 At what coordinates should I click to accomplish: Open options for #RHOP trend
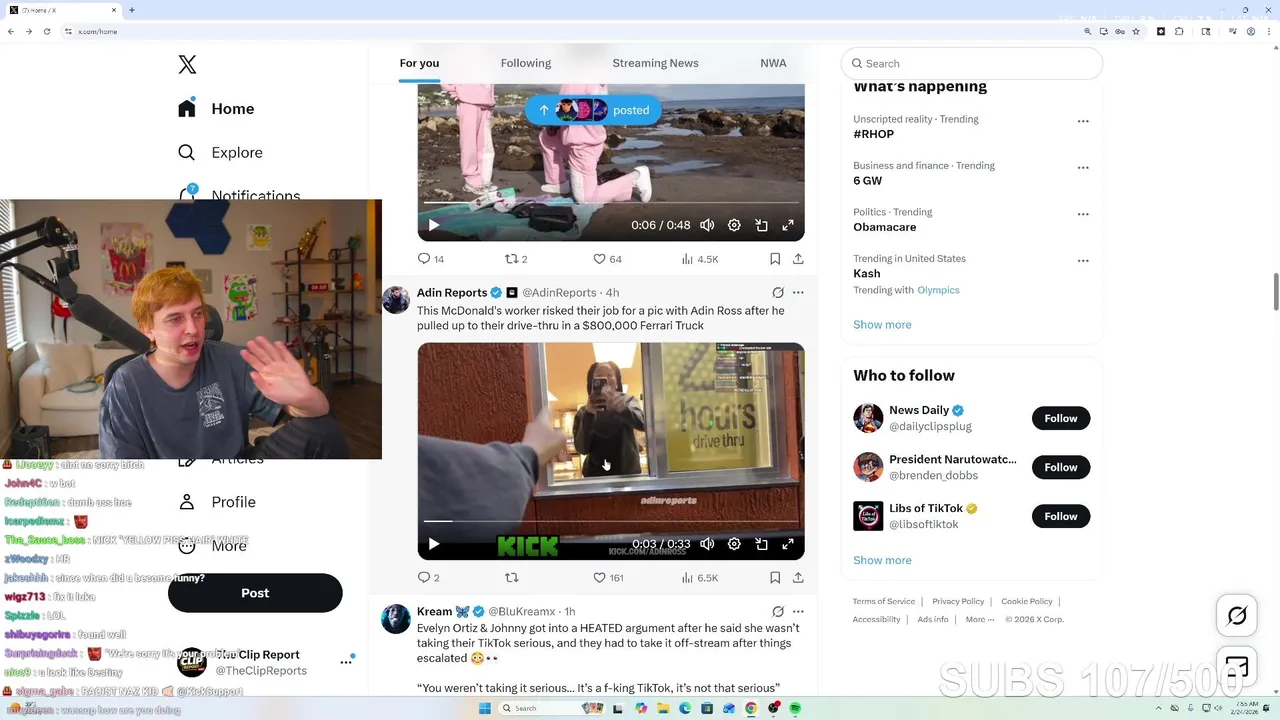tap(1083, 121)
